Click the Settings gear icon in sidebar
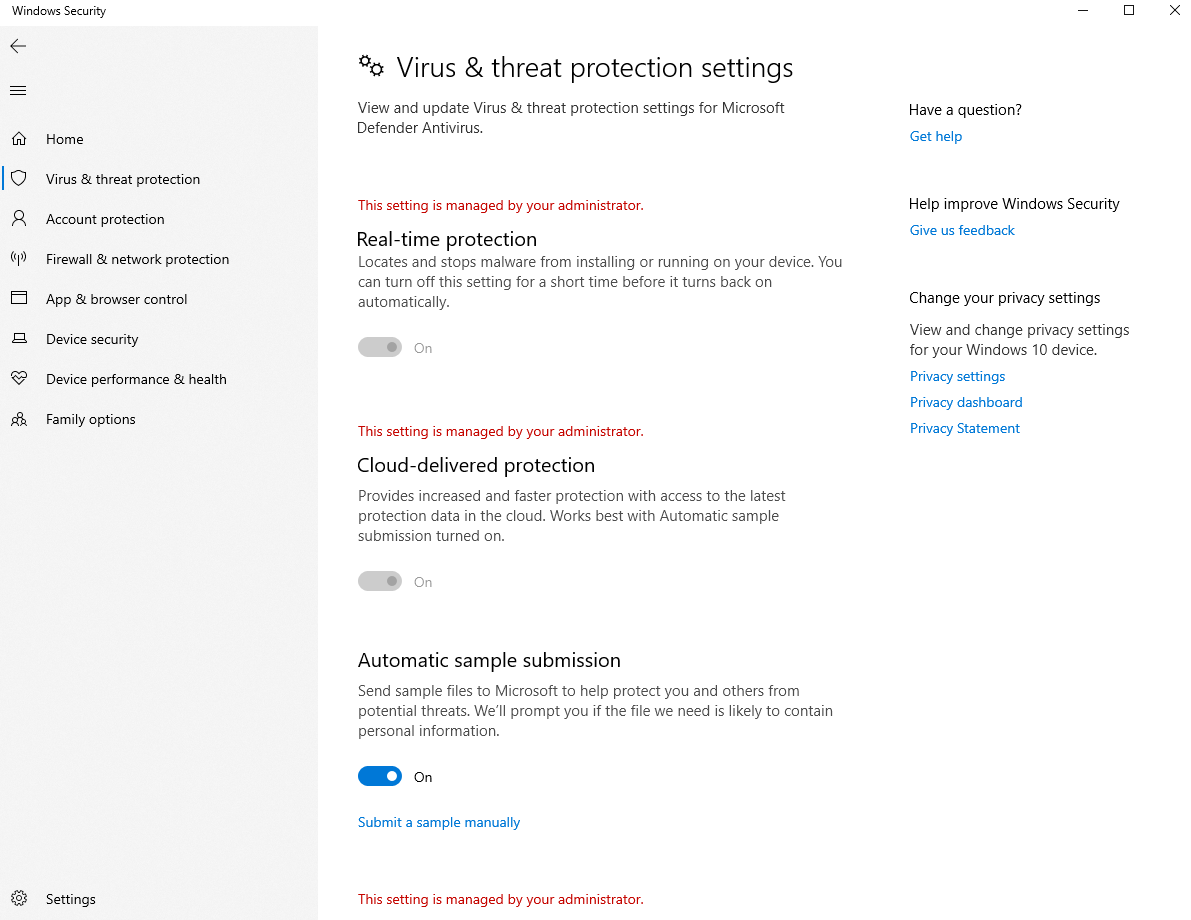The height and width of the screenshot is (920, 1191). click(x=19, y=899)
